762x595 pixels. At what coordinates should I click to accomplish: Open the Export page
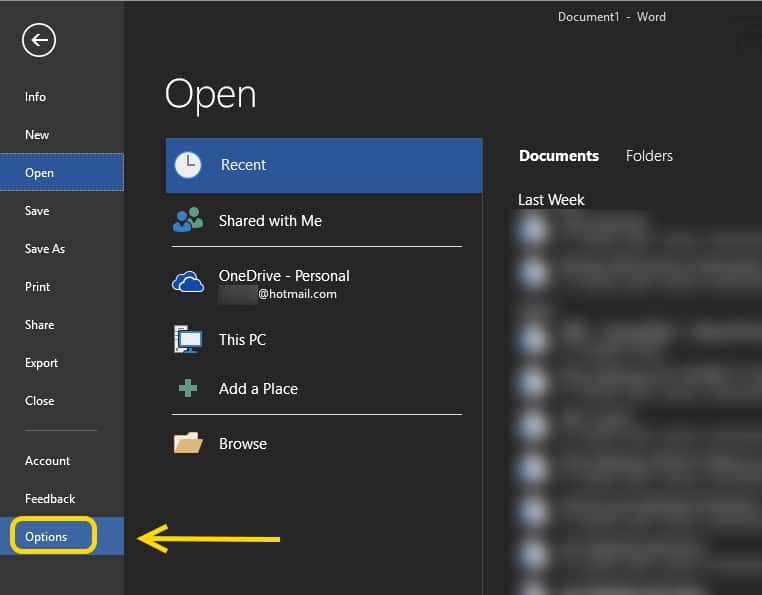42,363
